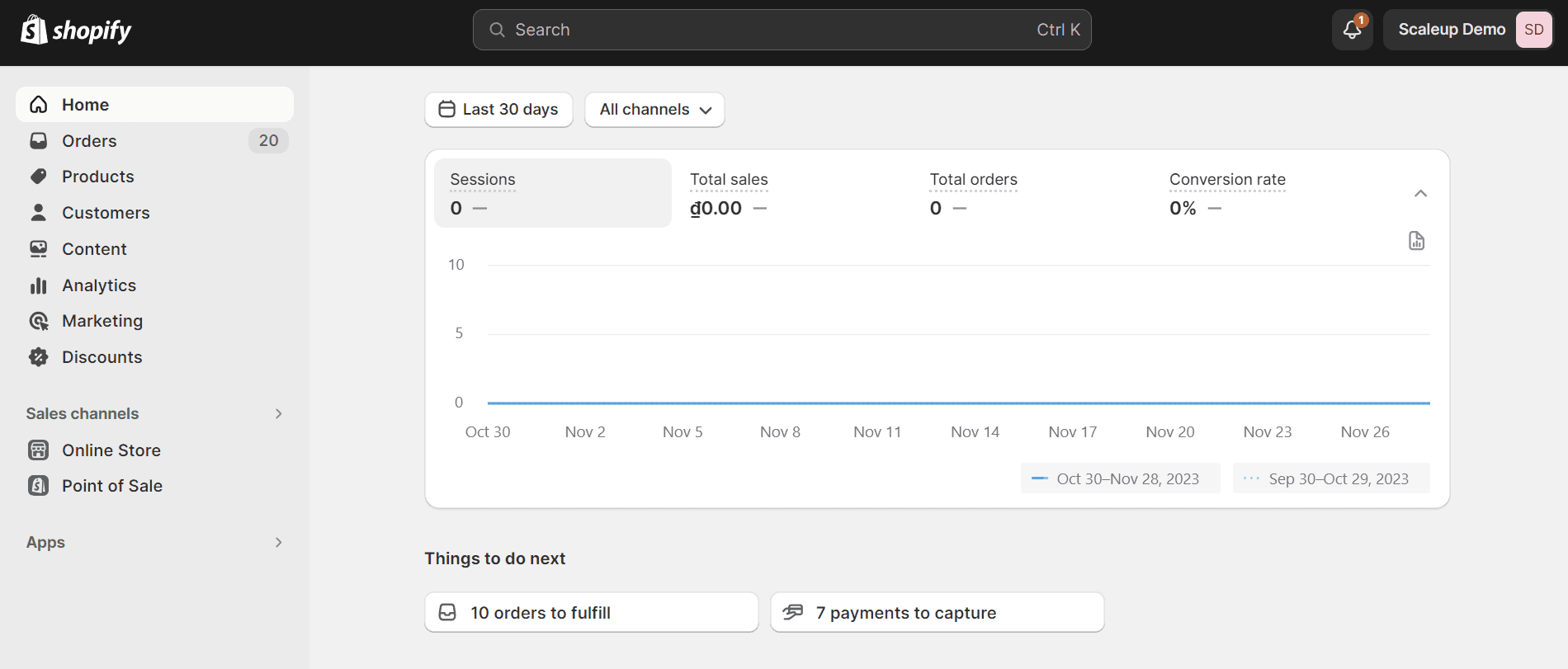Open the Home menu item
Viewport: 1568px width, 669px height.
(154, 105)
